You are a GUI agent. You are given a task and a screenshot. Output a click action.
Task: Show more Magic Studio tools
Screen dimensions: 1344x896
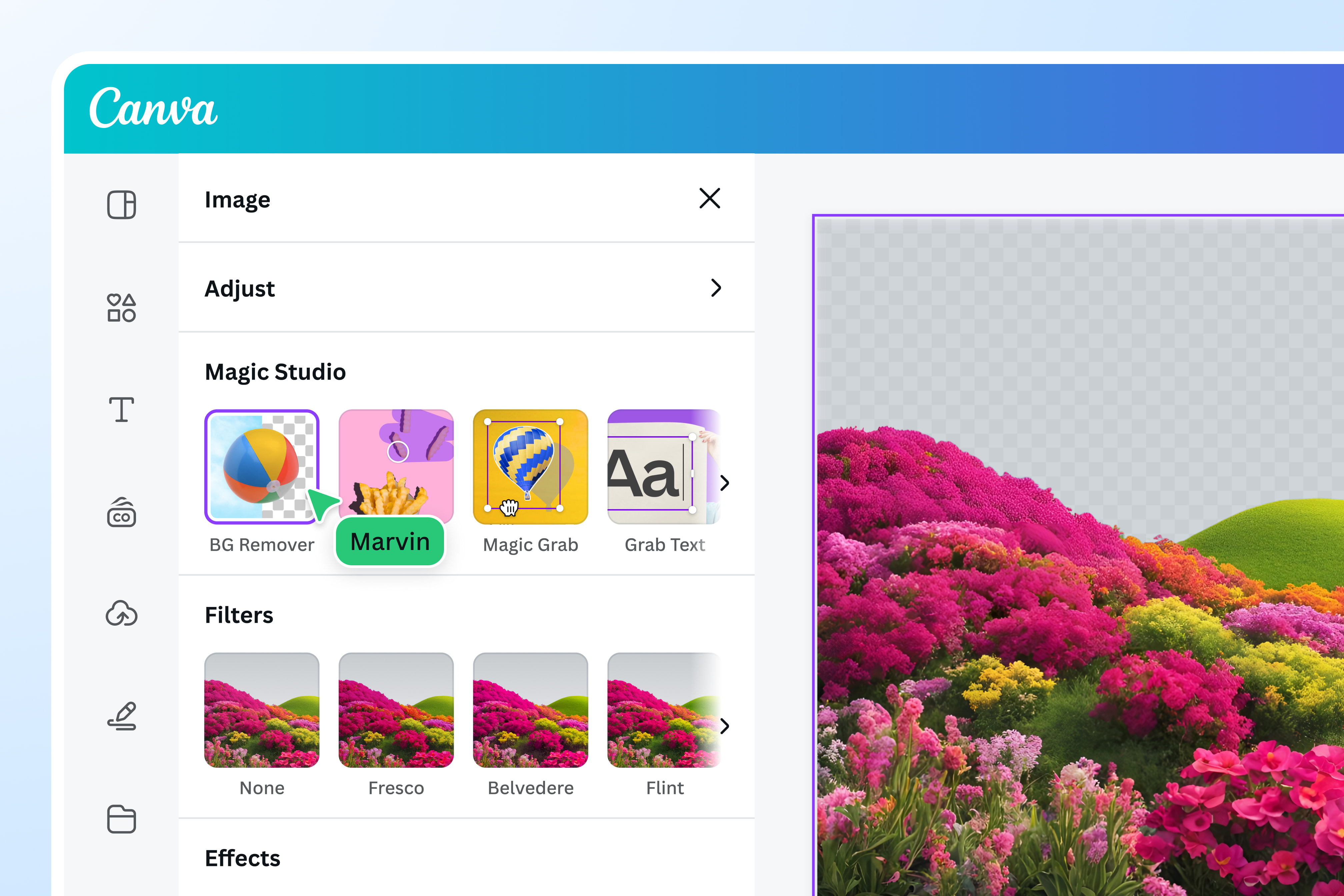pyautogui.click(x=725, y=483)
